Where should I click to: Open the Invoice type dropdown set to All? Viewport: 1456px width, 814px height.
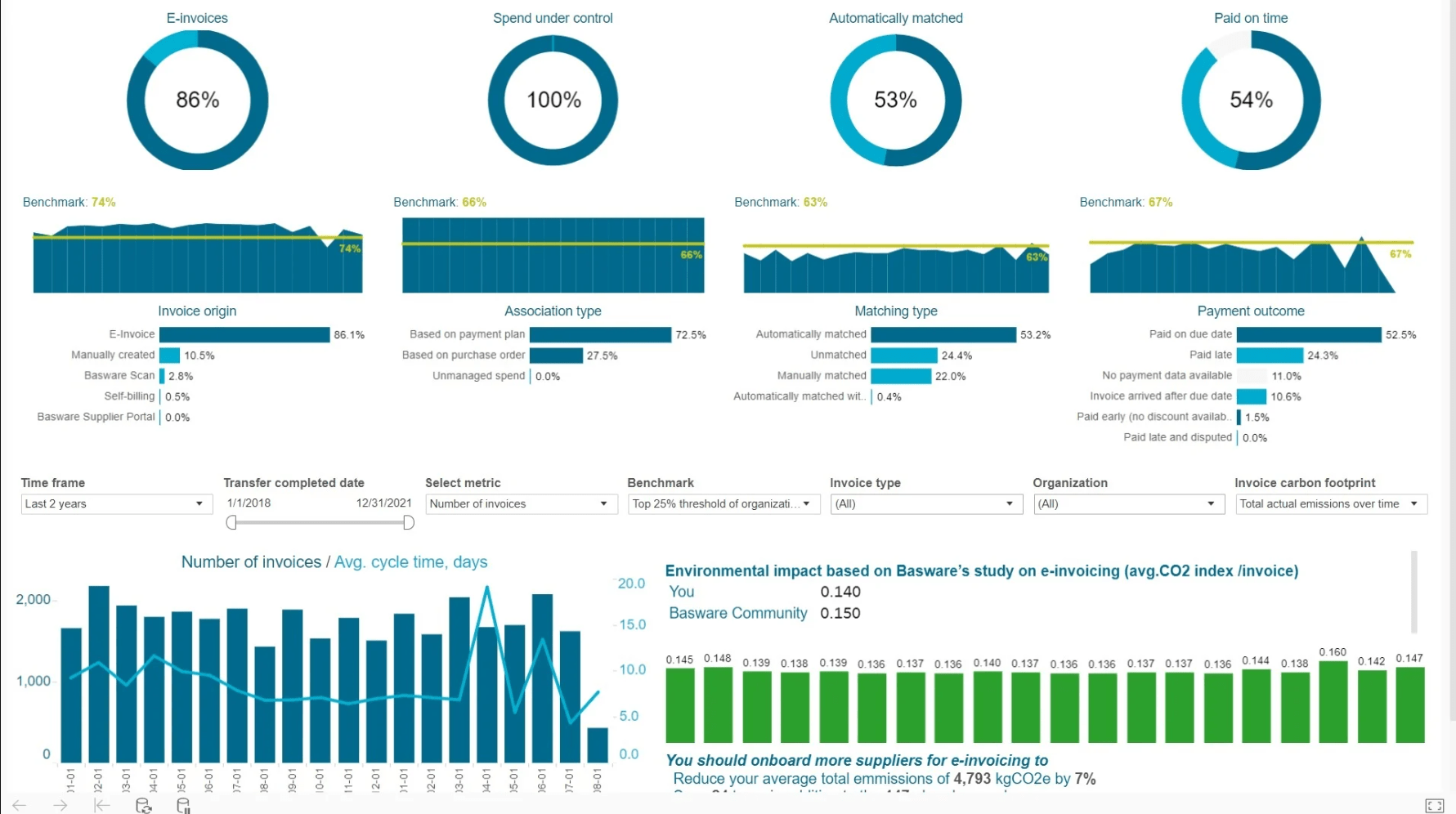click(1010, 504)
